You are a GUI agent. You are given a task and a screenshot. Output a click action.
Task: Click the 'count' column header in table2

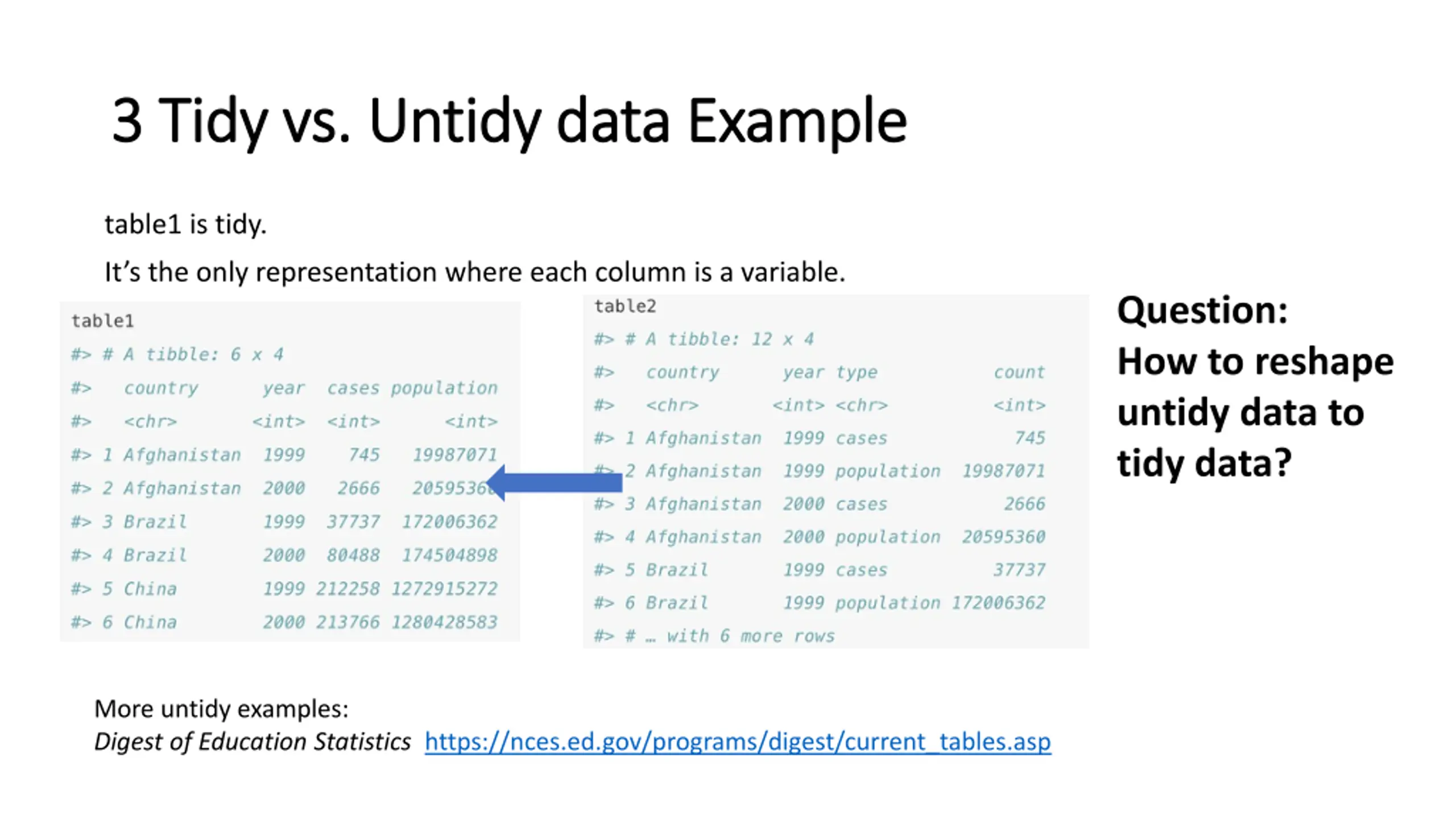[x=1019, y=372]
